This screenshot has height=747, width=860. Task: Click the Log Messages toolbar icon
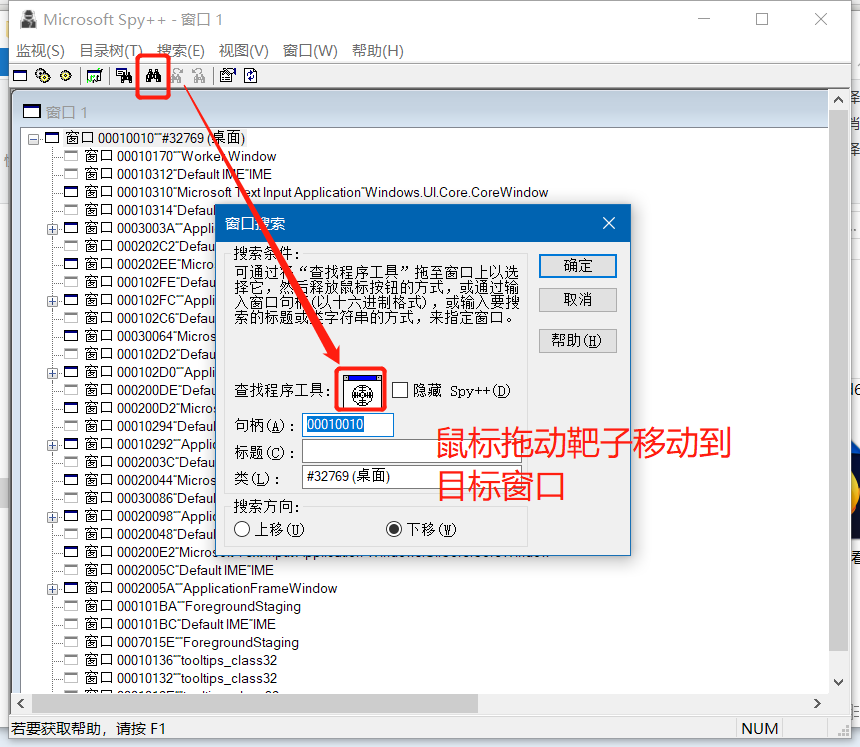pyautogui.click(x=94, y=76)
